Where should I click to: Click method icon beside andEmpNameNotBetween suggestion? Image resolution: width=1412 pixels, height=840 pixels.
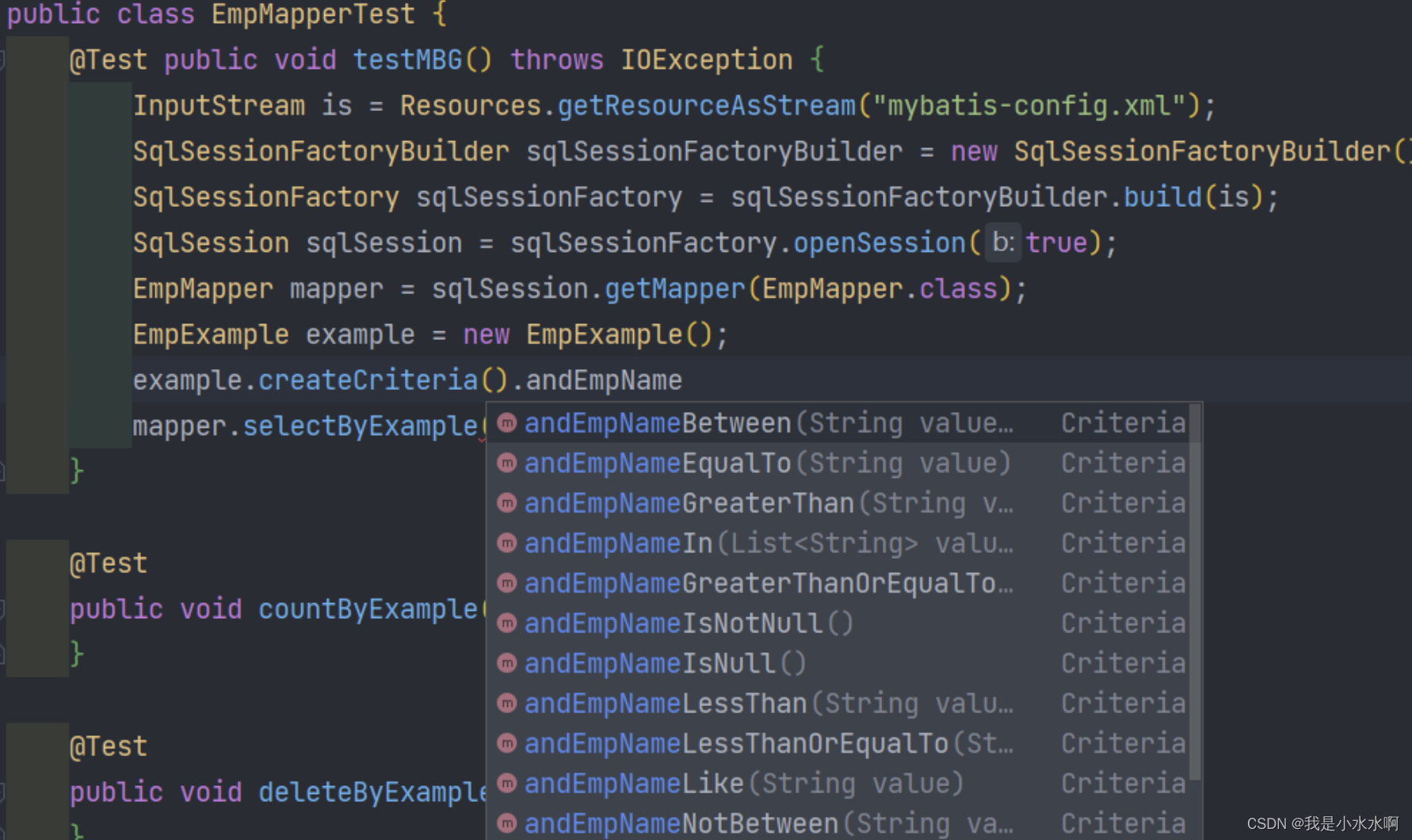point(507,823)
